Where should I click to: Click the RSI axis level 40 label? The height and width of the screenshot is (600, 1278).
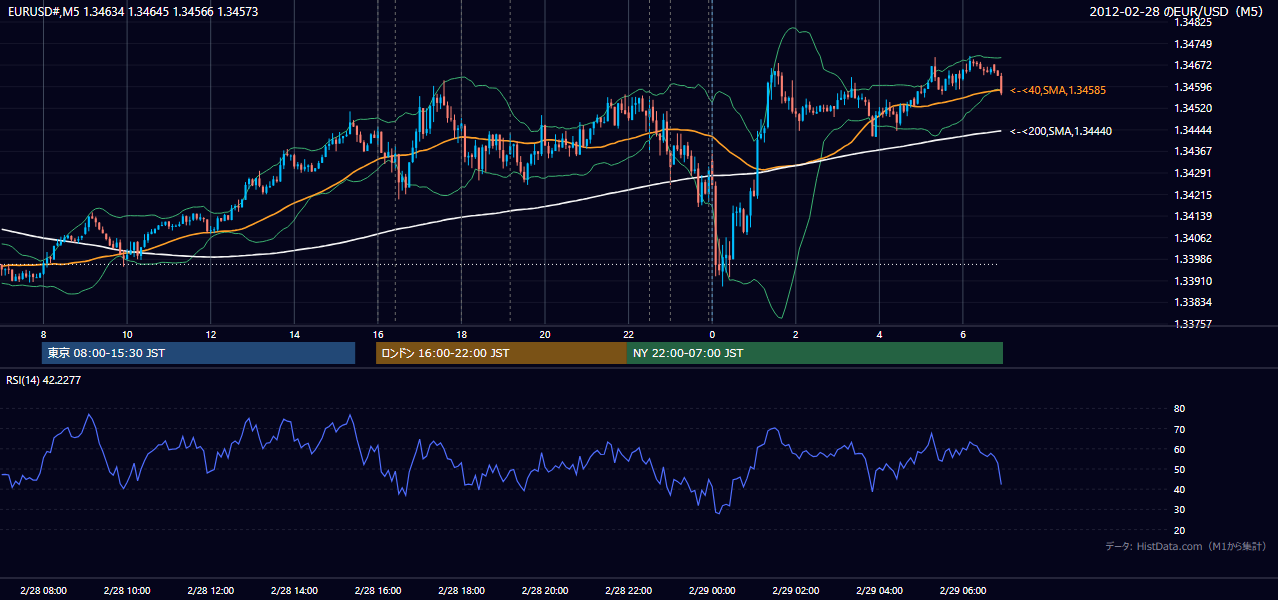[x=1179, y=489]
